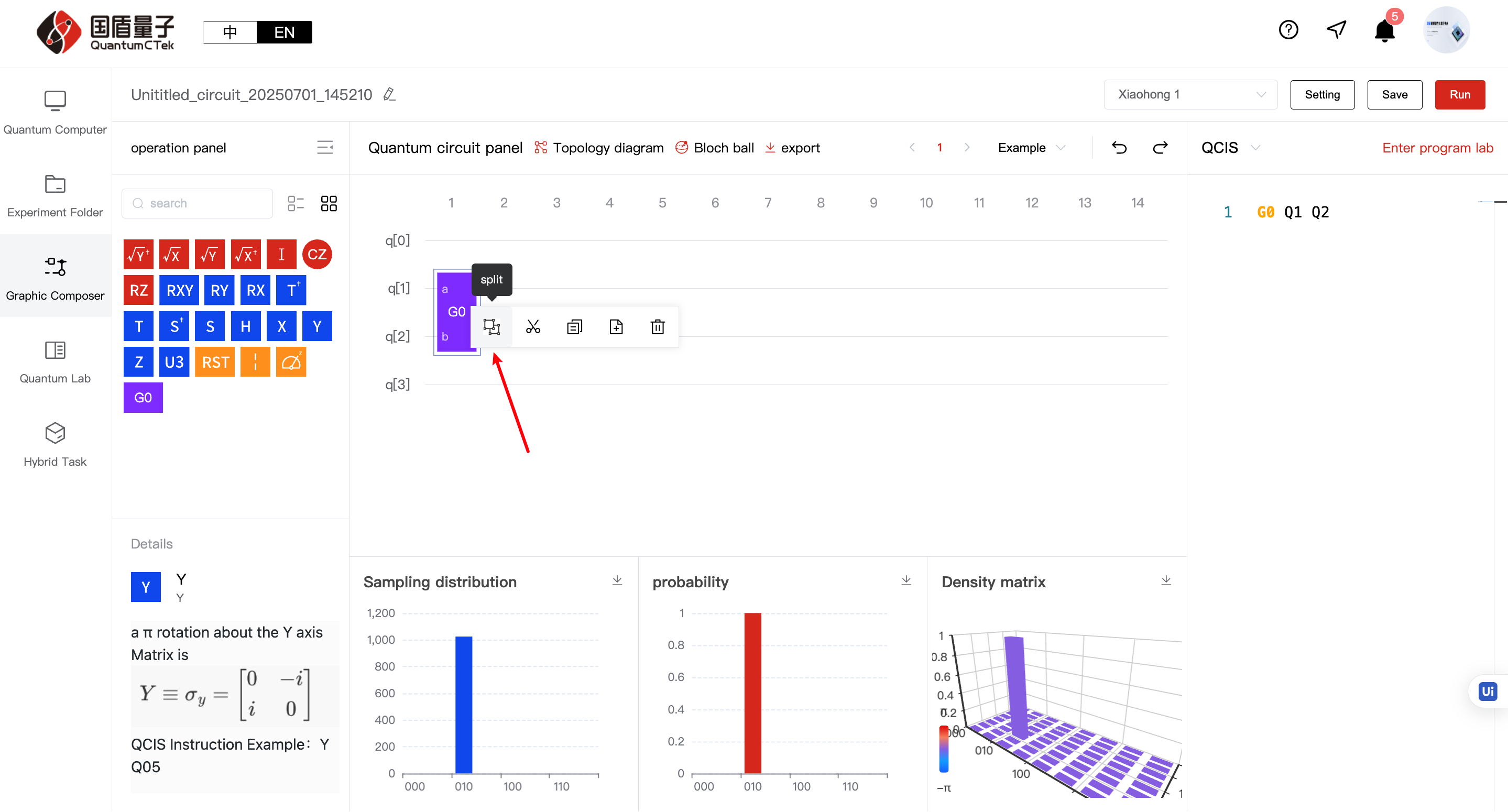Select the measurement gate icon

(291, 362)
